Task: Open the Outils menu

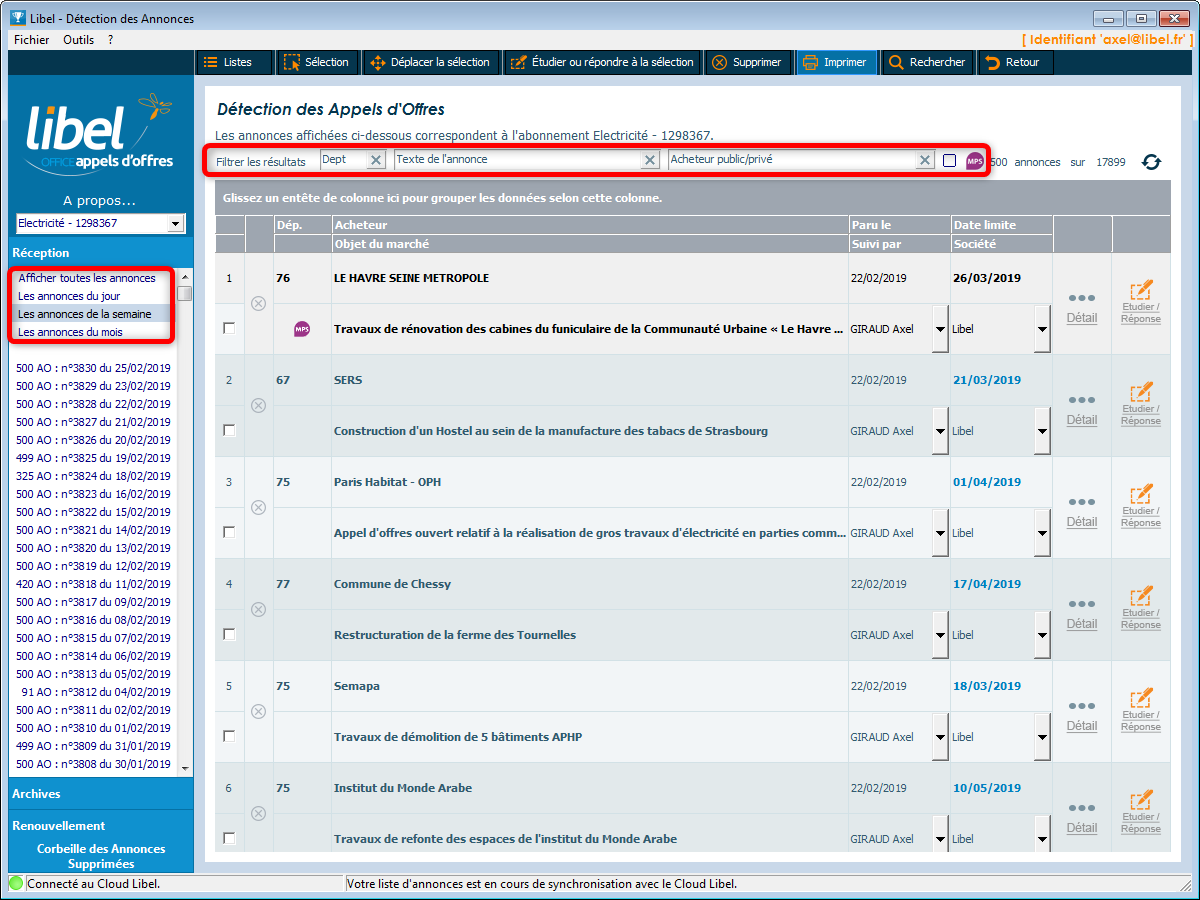Action: (78, 39)
